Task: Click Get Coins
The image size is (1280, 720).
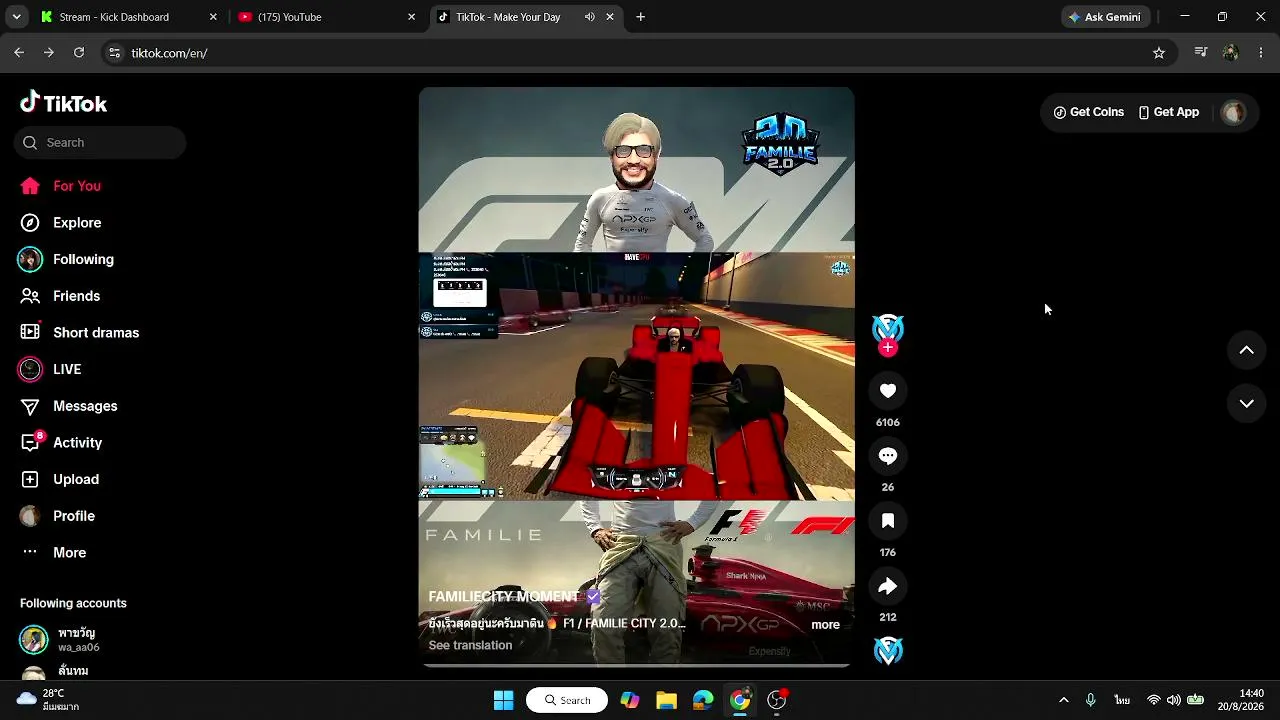Action: 1089,112
